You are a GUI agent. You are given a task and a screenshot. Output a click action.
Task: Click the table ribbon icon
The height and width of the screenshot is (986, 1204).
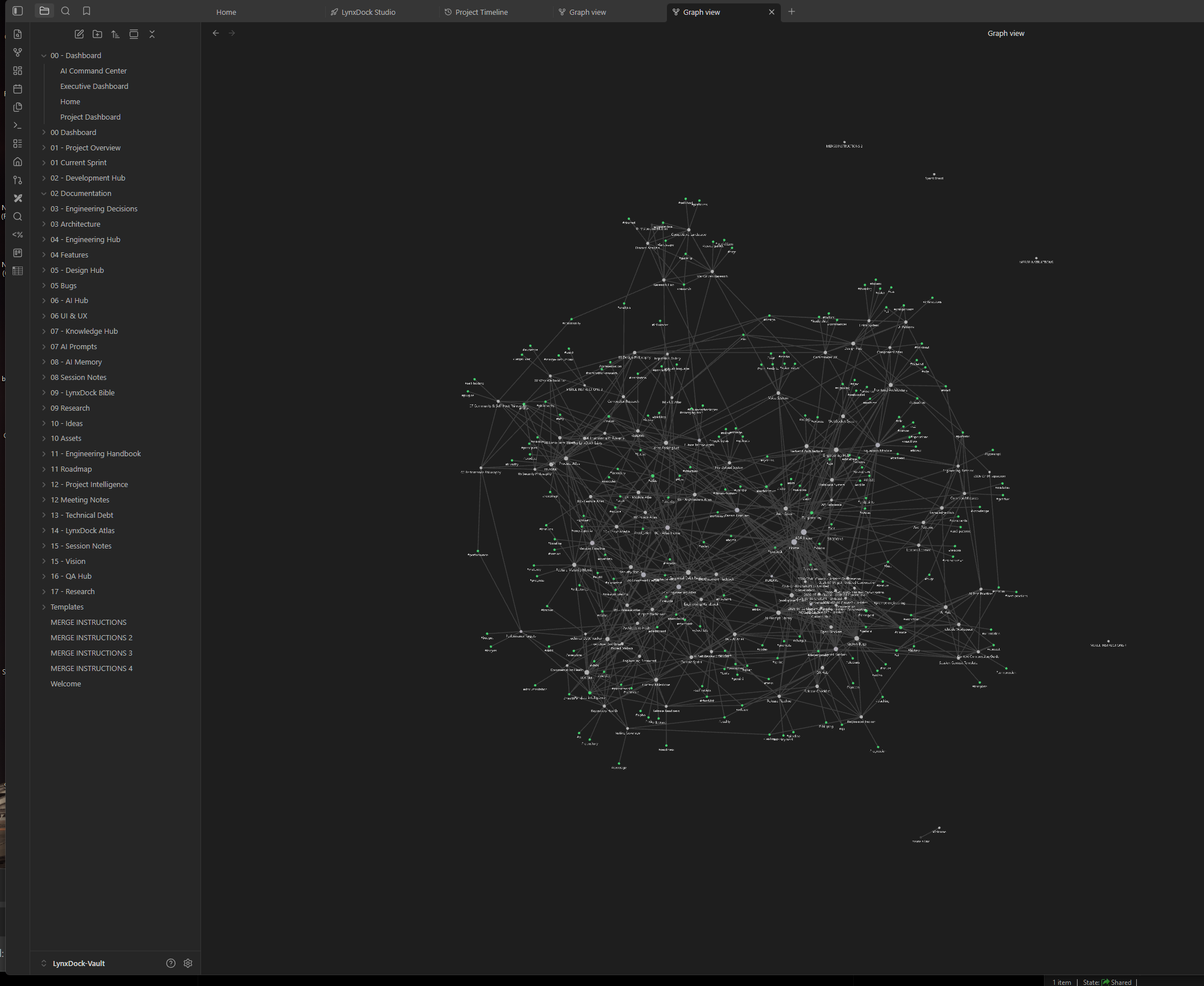(x=18, y=271)
